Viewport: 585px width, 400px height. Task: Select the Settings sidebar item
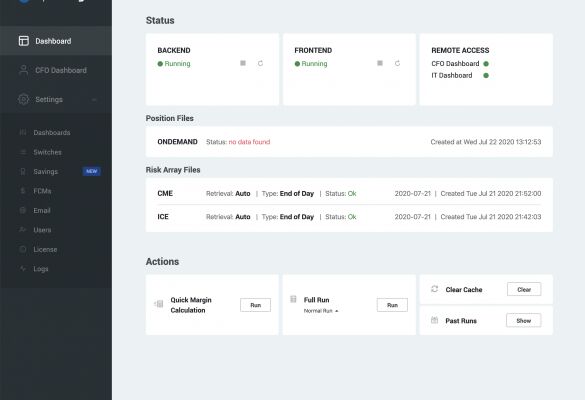56,100
